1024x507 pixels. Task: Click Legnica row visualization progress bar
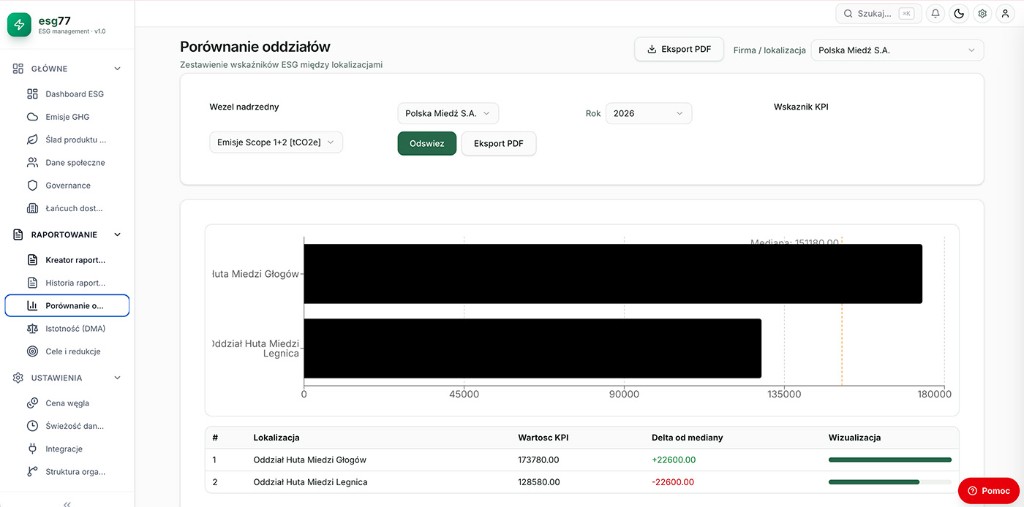click(x=890, y=482)
